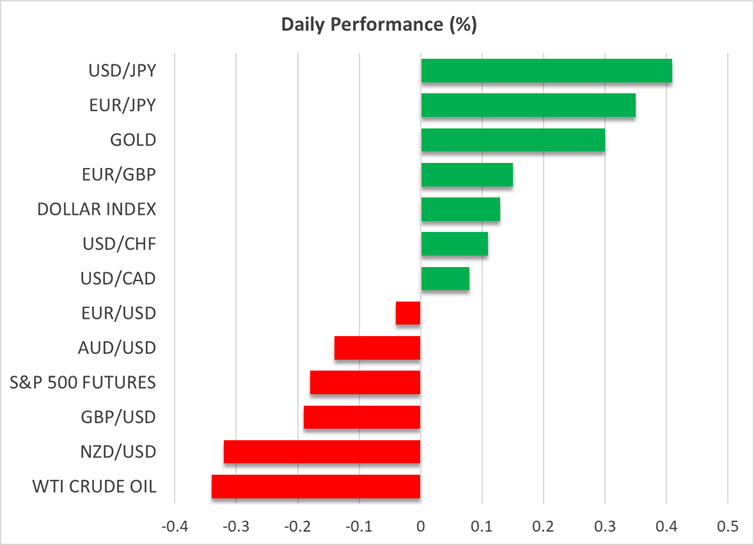Click the -0.4 x-axis tick label
The width and height of the screenshot is (754, 545).
(x=174, y=525)
